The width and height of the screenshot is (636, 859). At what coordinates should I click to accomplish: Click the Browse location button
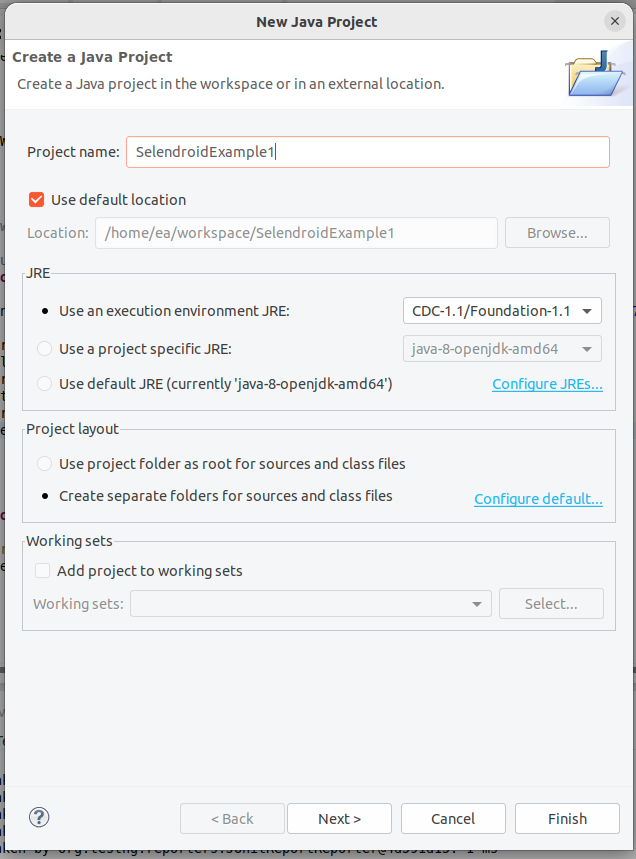[x=557, y=233]
